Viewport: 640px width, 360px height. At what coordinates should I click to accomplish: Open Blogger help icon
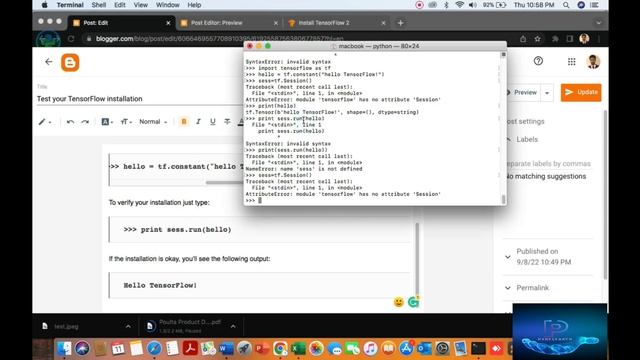(x=538, y=61)
